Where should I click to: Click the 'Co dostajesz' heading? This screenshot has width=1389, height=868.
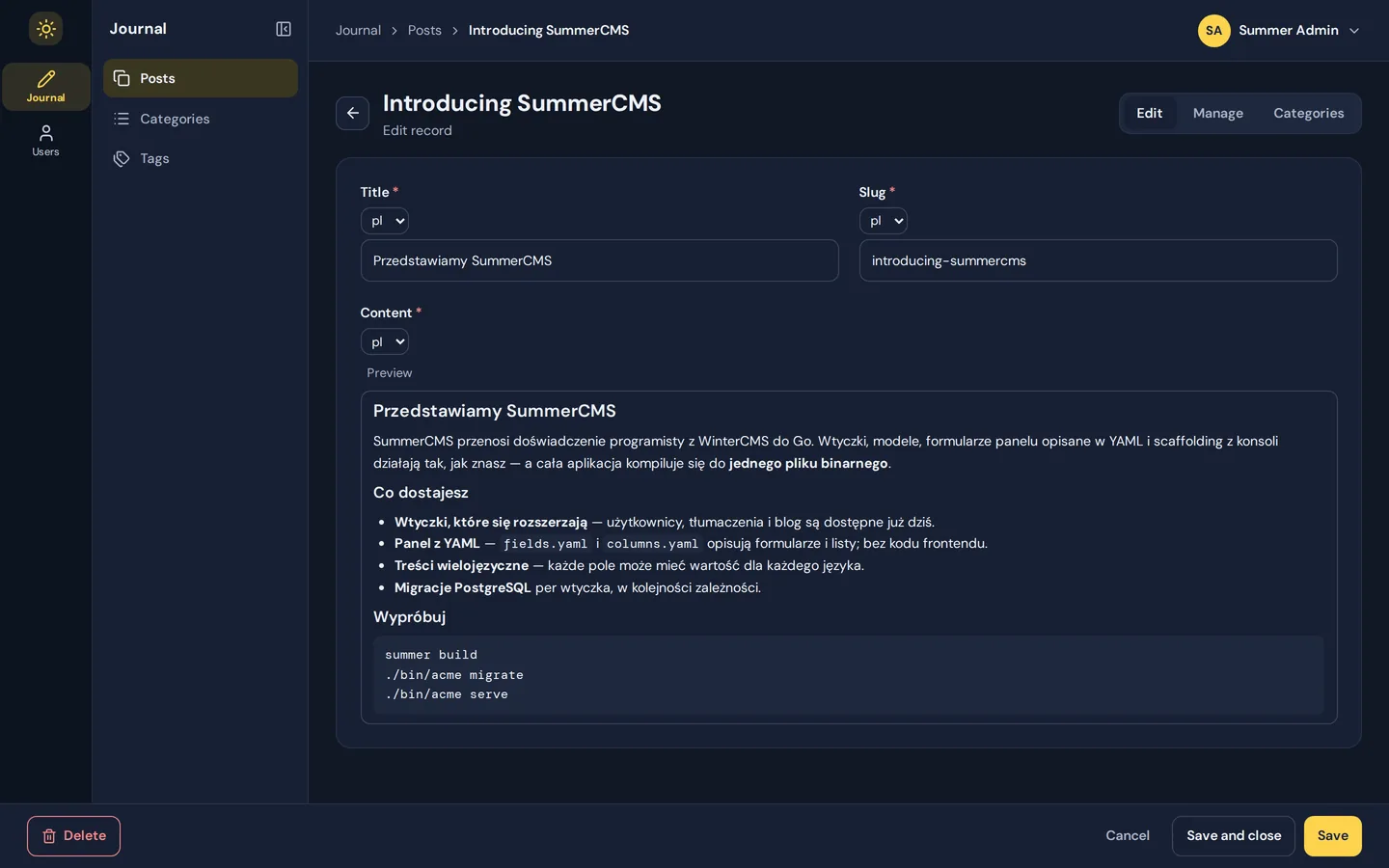point(421,493)
